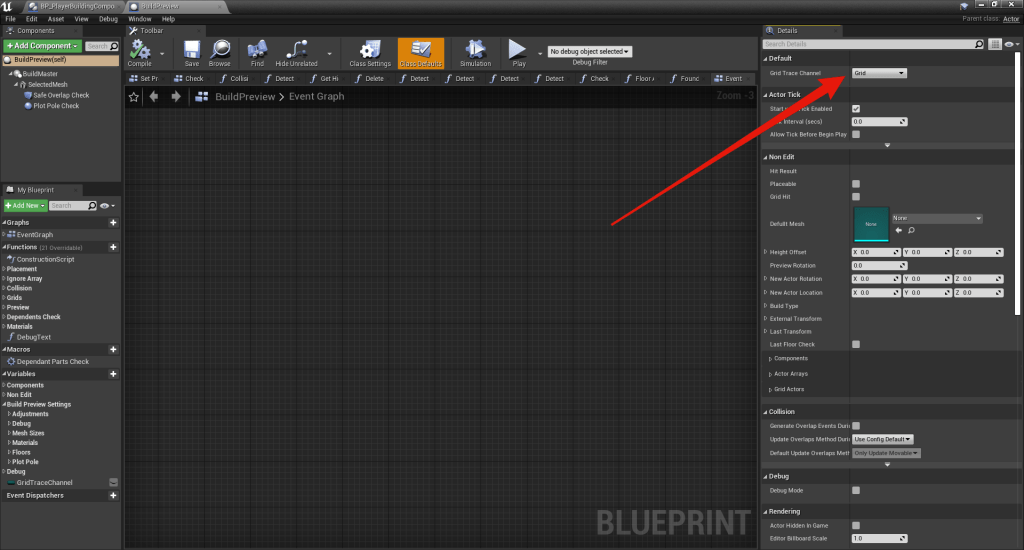Viewport: 1024px width, 550px height.
Task: Open My Blueprint view options eye icon
Action: pyautogui.click(x=106, y=206)
